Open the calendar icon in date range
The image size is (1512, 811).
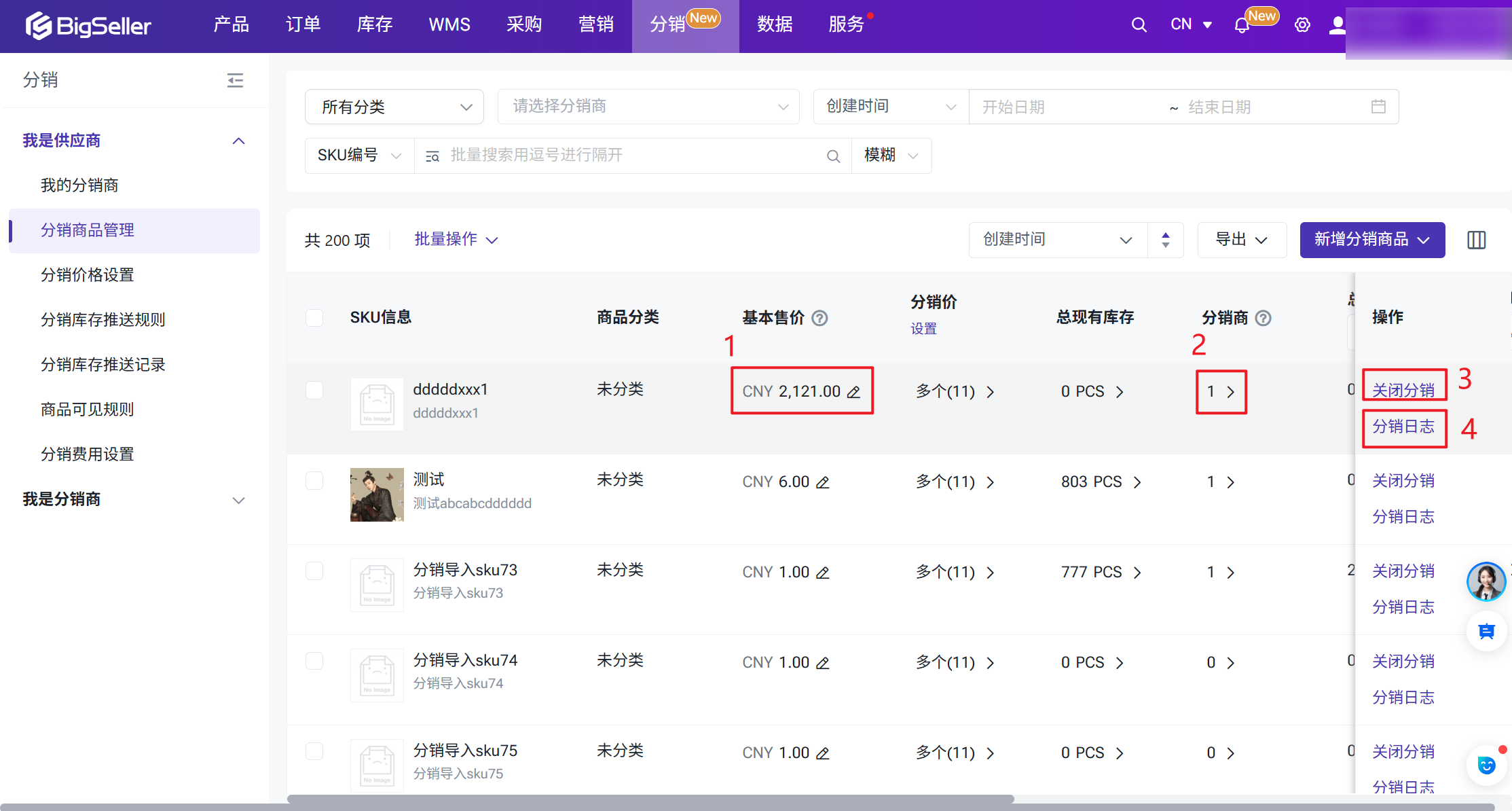tap(1378, 107)
